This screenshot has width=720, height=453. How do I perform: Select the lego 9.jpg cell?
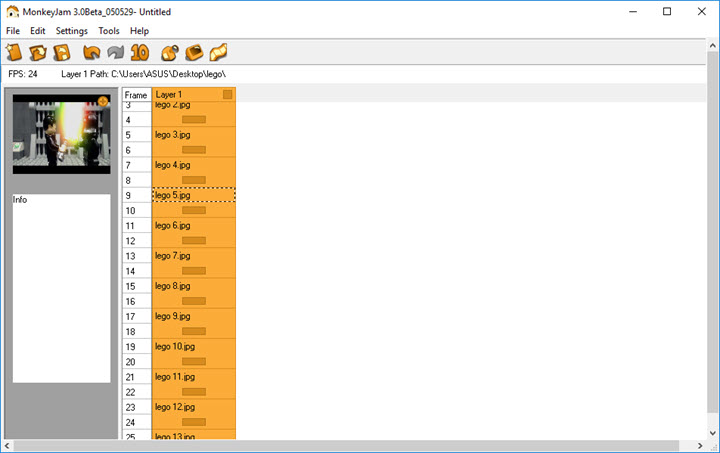(194, 316)
